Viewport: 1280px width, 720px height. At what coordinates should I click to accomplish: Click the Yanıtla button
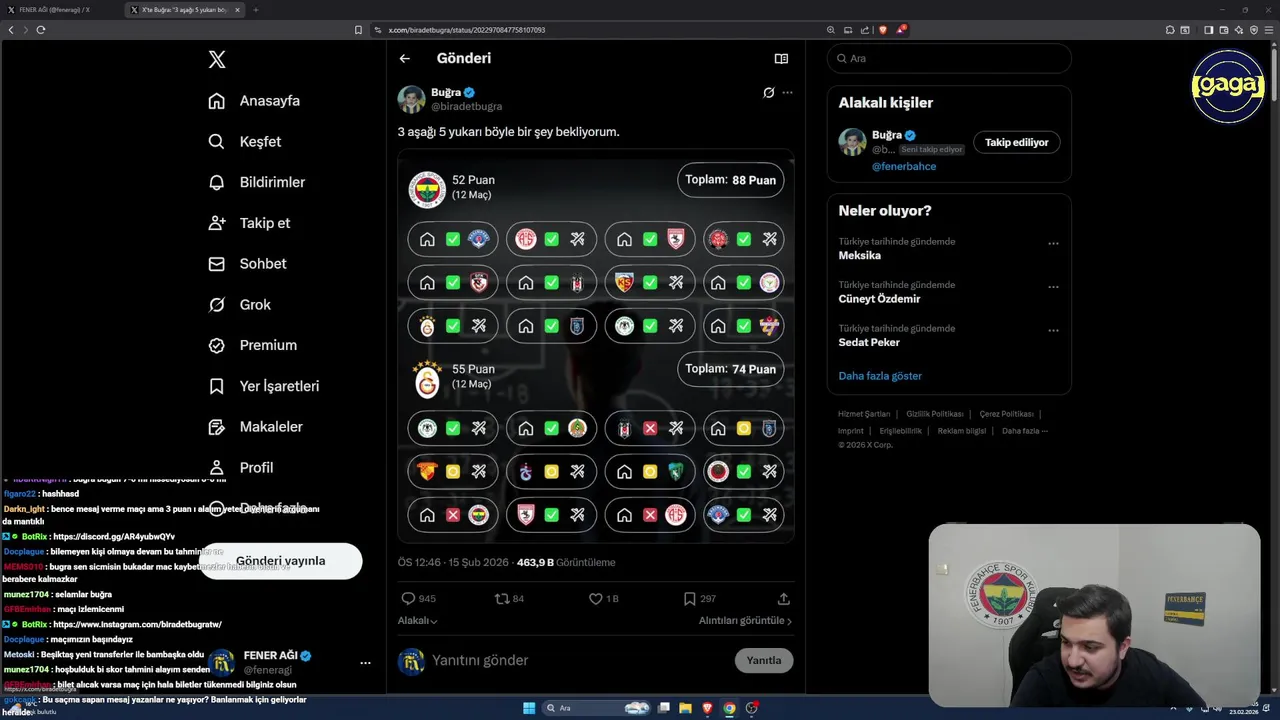[764, 661]
